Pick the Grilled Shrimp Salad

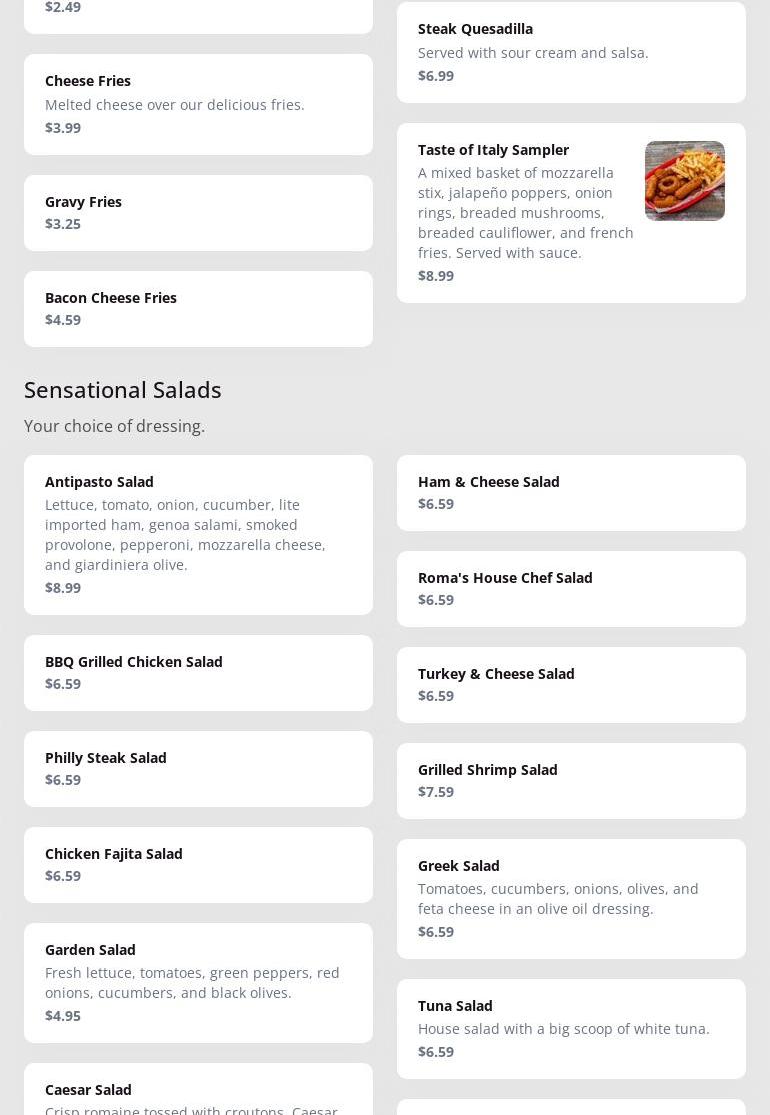coord(570,780)
